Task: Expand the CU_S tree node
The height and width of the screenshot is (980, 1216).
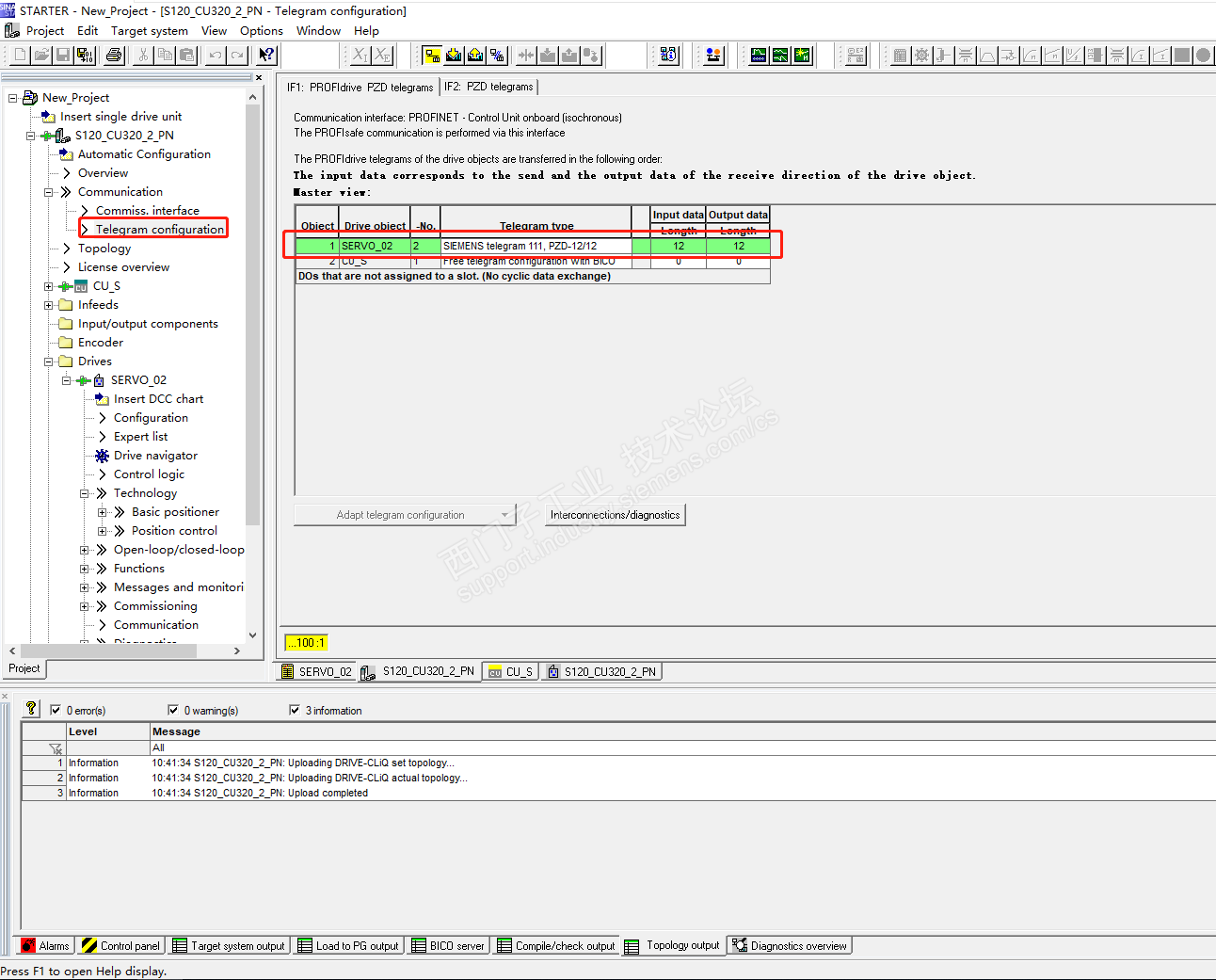Action: click(x=49, y=286)
